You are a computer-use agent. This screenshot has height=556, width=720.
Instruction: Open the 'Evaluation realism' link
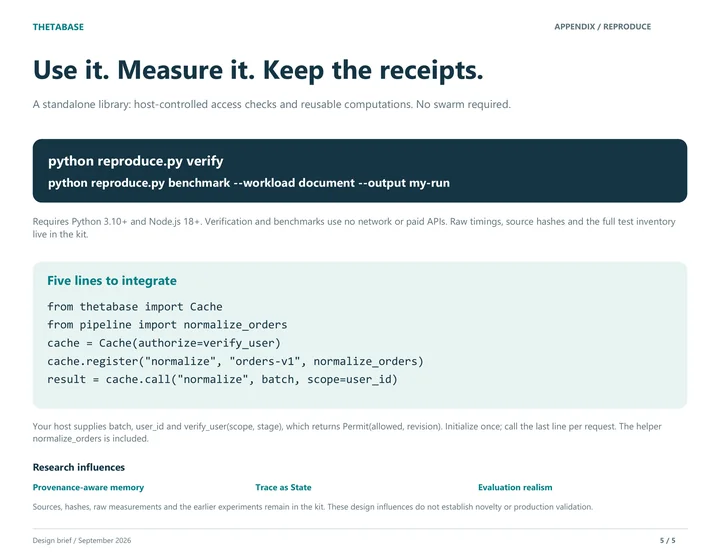pos(515,488)
